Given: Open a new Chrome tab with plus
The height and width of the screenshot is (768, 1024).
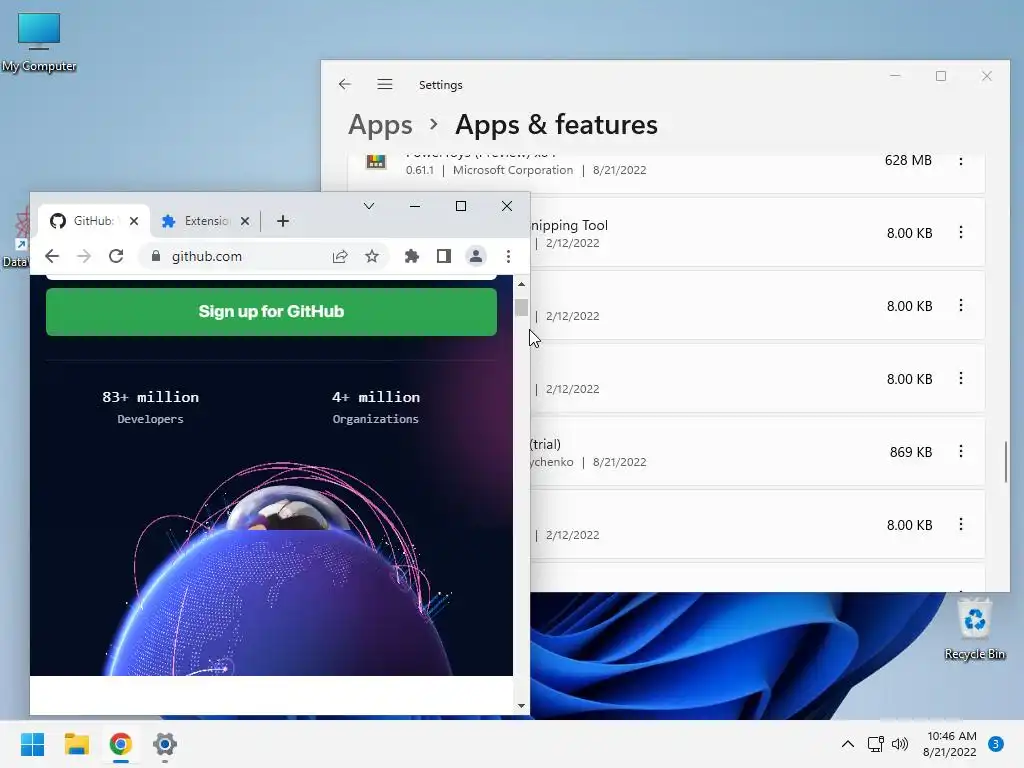Looking at the screenshot, I should [283, 221].
